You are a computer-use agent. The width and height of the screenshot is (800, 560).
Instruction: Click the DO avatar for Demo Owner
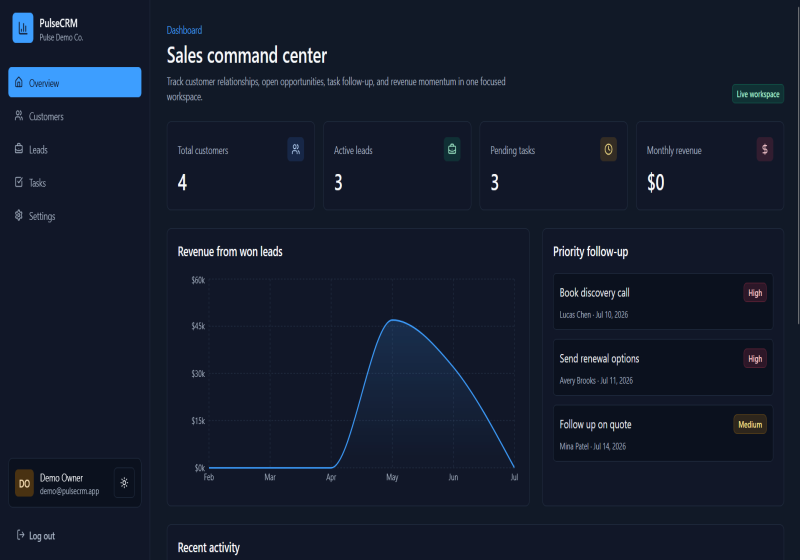click(x=24, y=483)
